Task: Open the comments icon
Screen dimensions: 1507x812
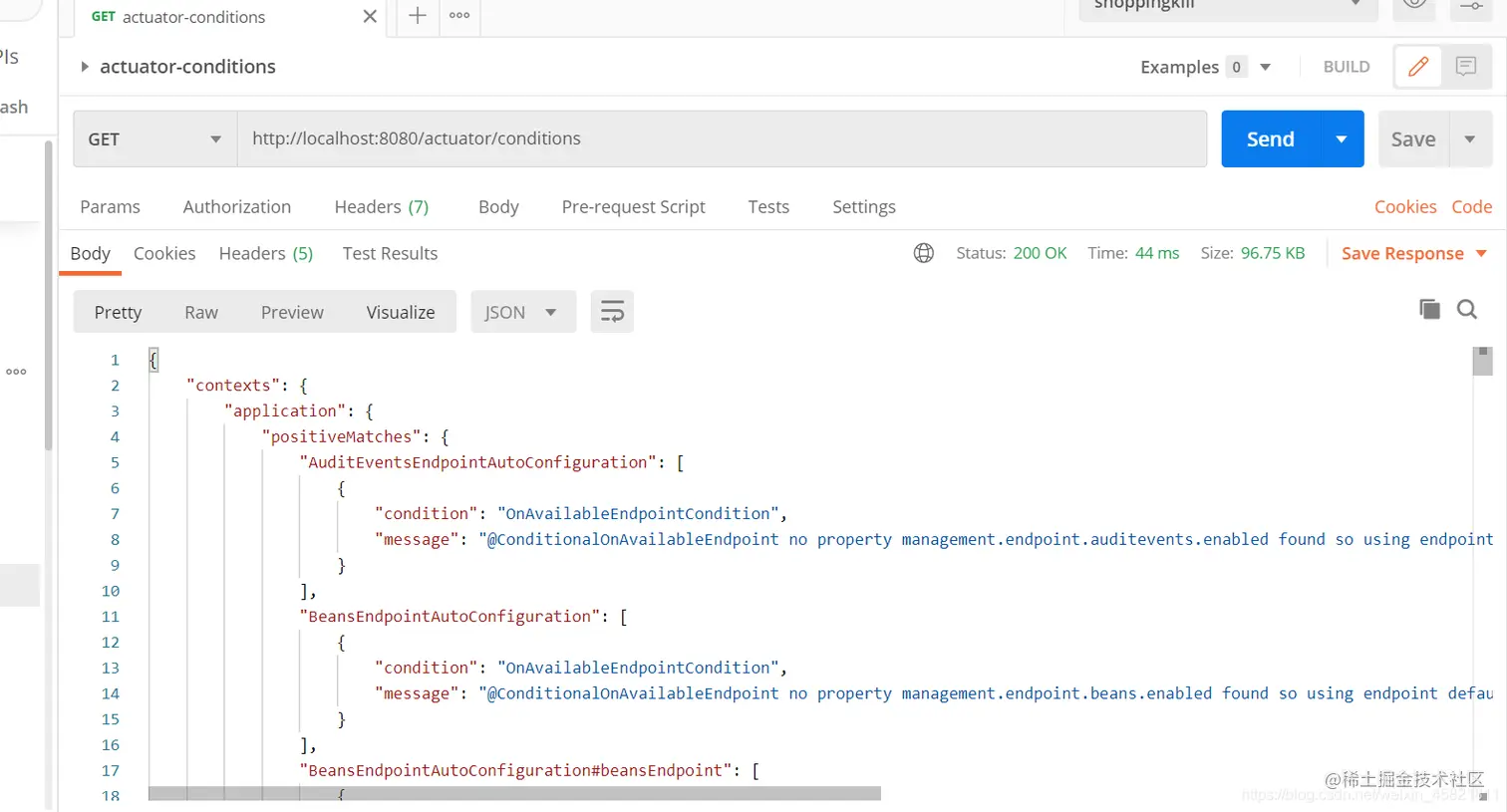Action: point(1465,67)
